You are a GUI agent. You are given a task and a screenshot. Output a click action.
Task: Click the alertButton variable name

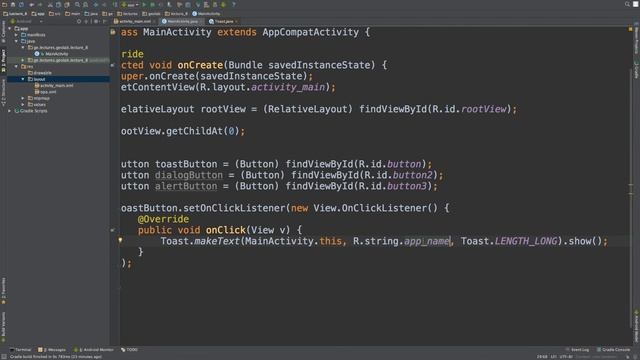pos(186,186)
